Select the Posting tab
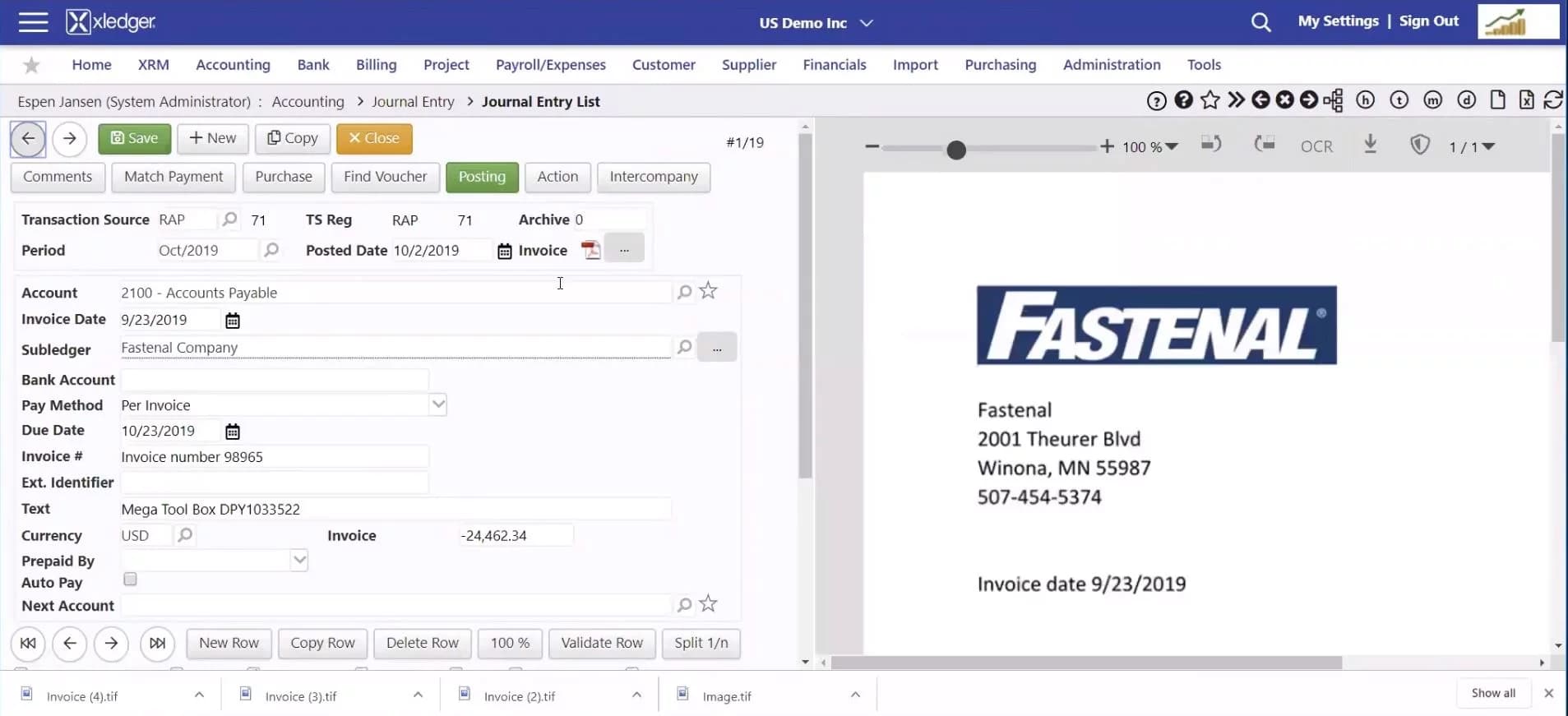Image resolution: width=1568 pixels, height=716 pixels. pos(482,177)
